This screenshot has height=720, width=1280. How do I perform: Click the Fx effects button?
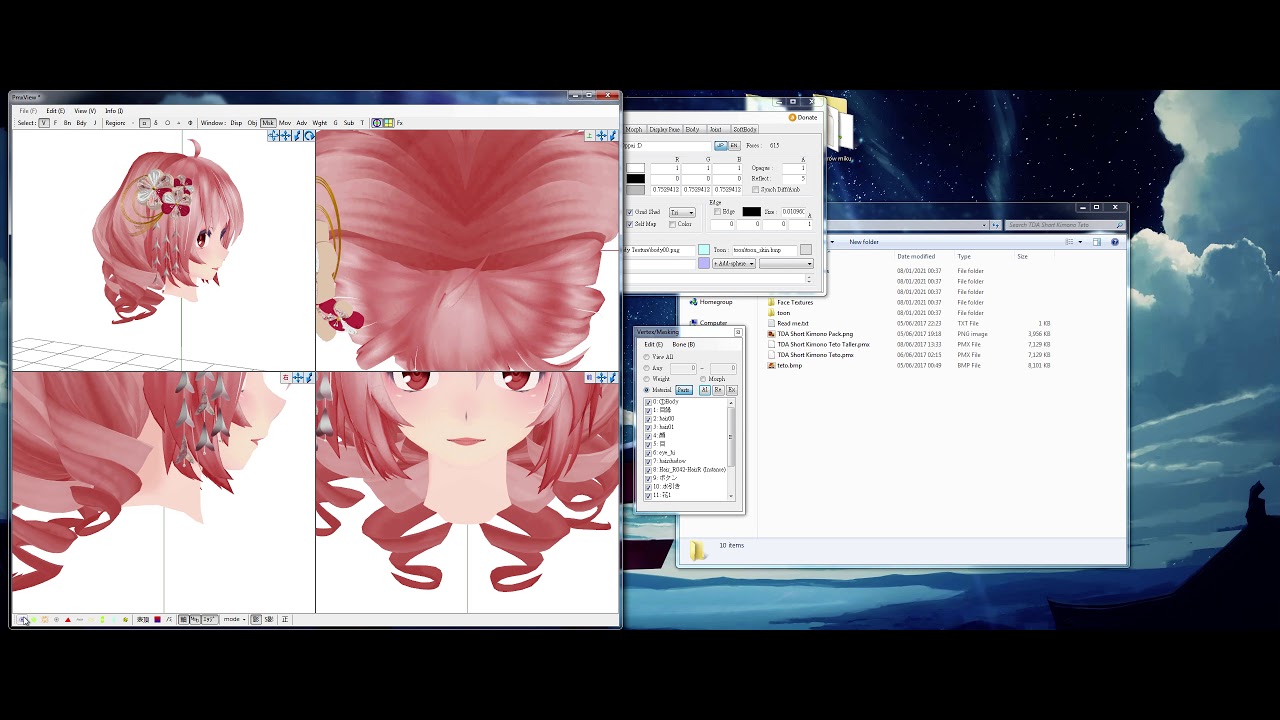[x=399, y=123]
